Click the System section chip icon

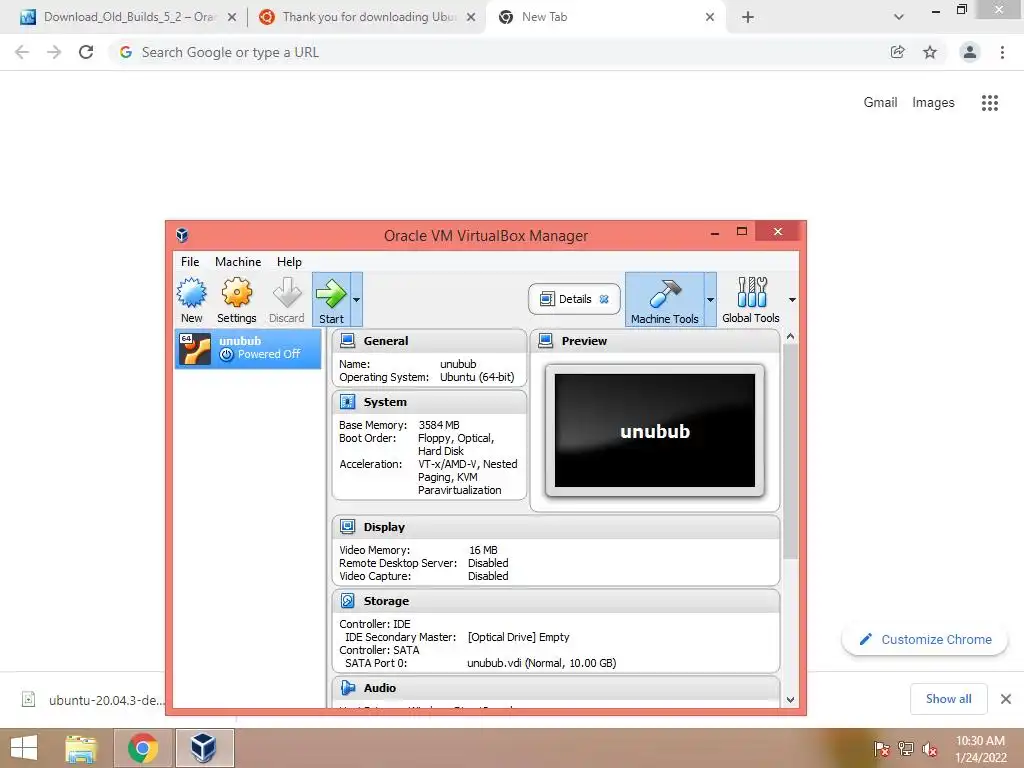347,402
